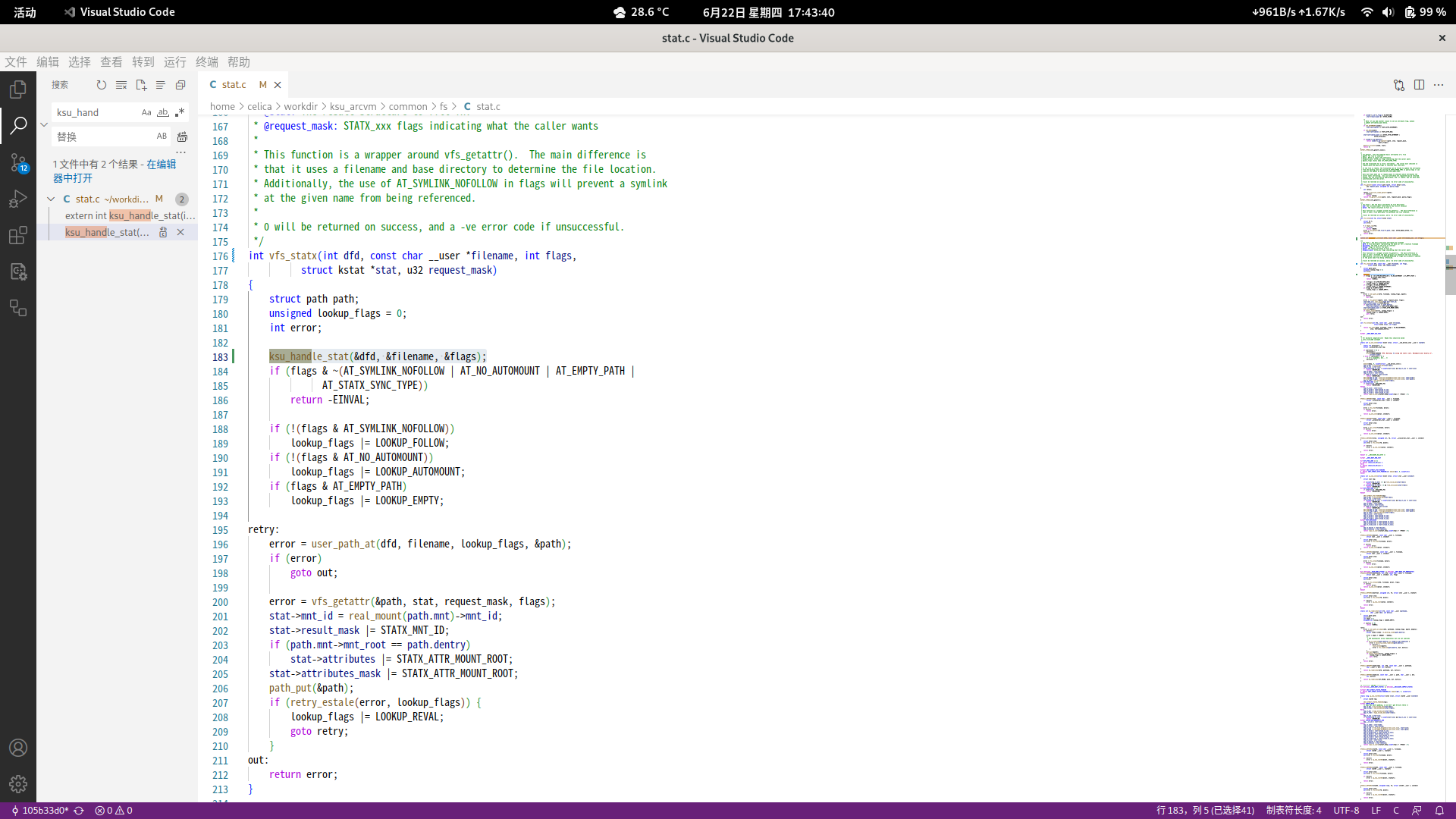The image size is (1456, 819).
Task: Enable Match Whole Word search
Action: (163, 112)
